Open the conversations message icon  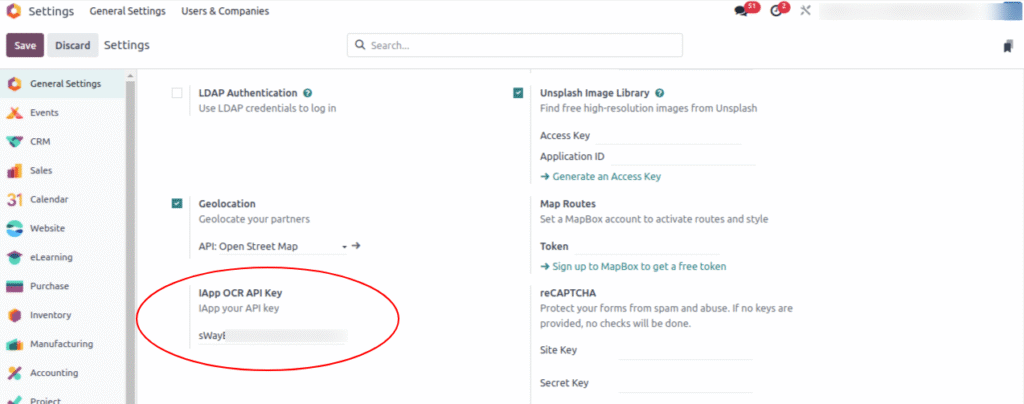coord(741,11)
